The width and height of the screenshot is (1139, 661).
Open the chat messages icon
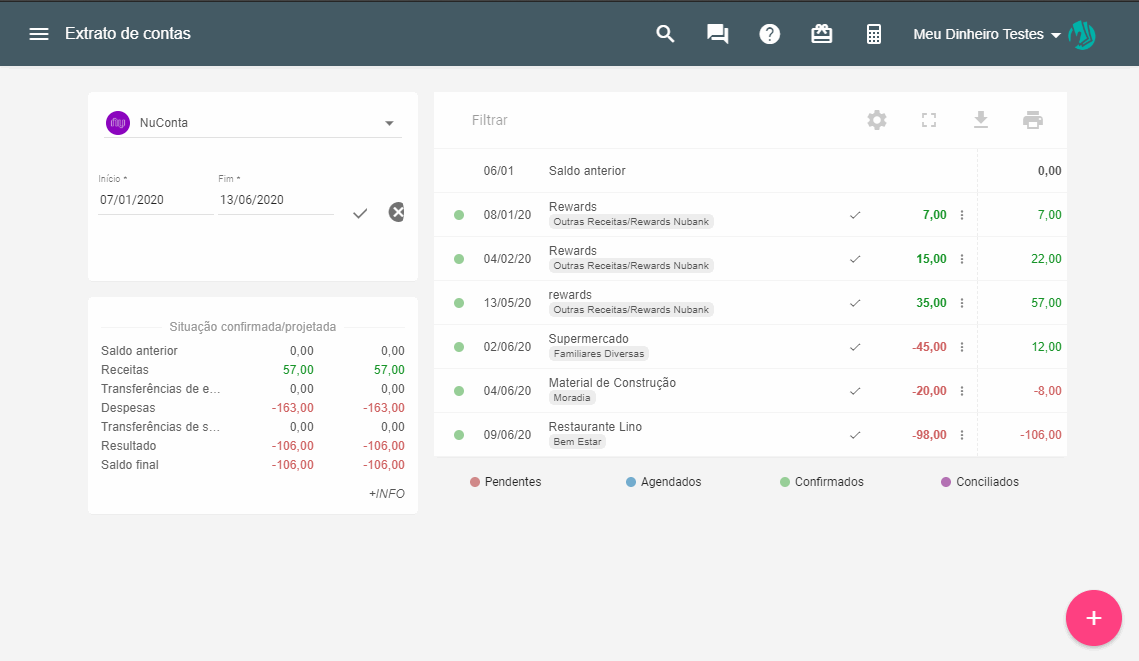coord(717,34)
